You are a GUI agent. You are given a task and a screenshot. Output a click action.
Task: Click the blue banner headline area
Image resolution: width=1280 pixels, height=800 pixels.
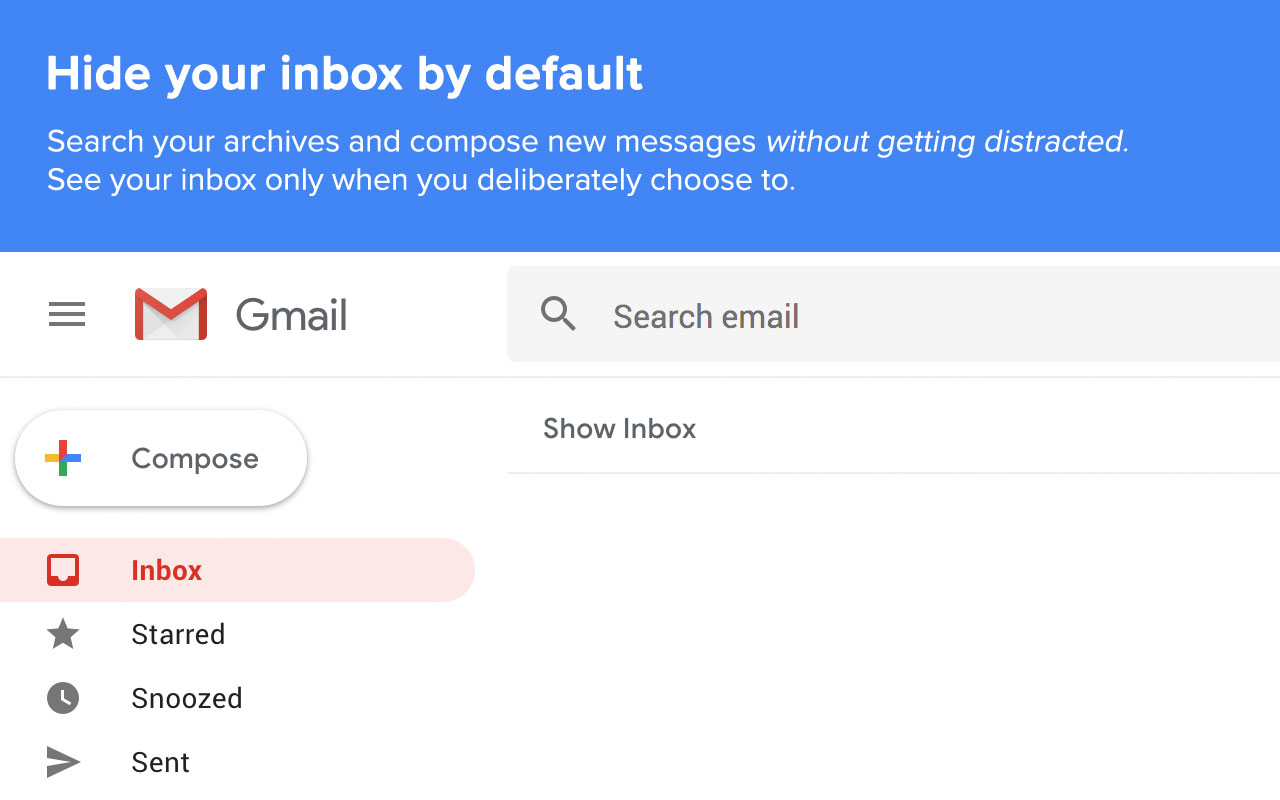coord(344,73)
